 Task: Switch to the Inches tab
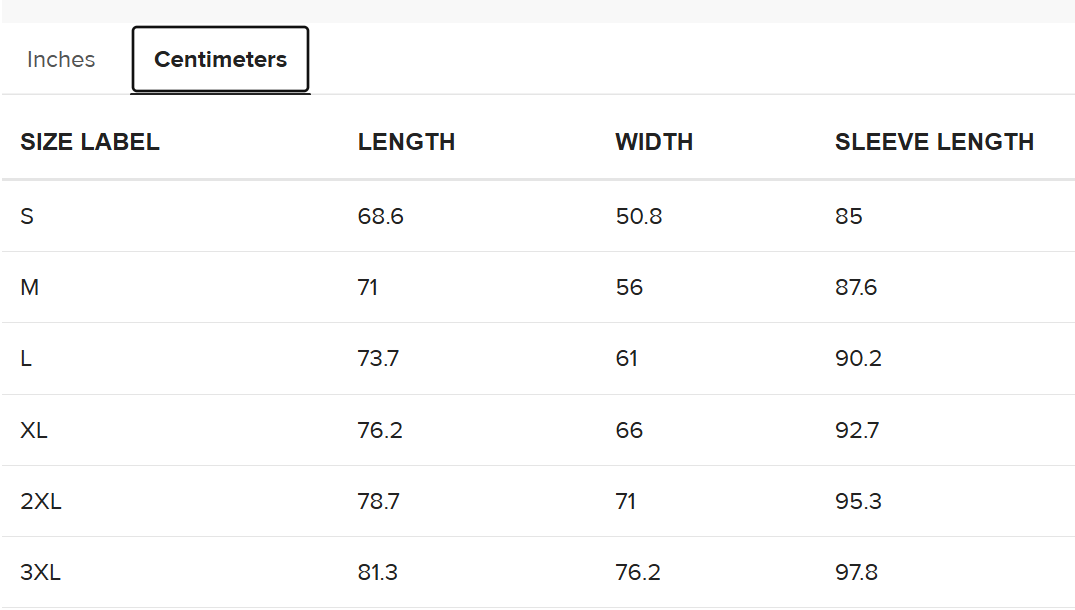[61, 60]
